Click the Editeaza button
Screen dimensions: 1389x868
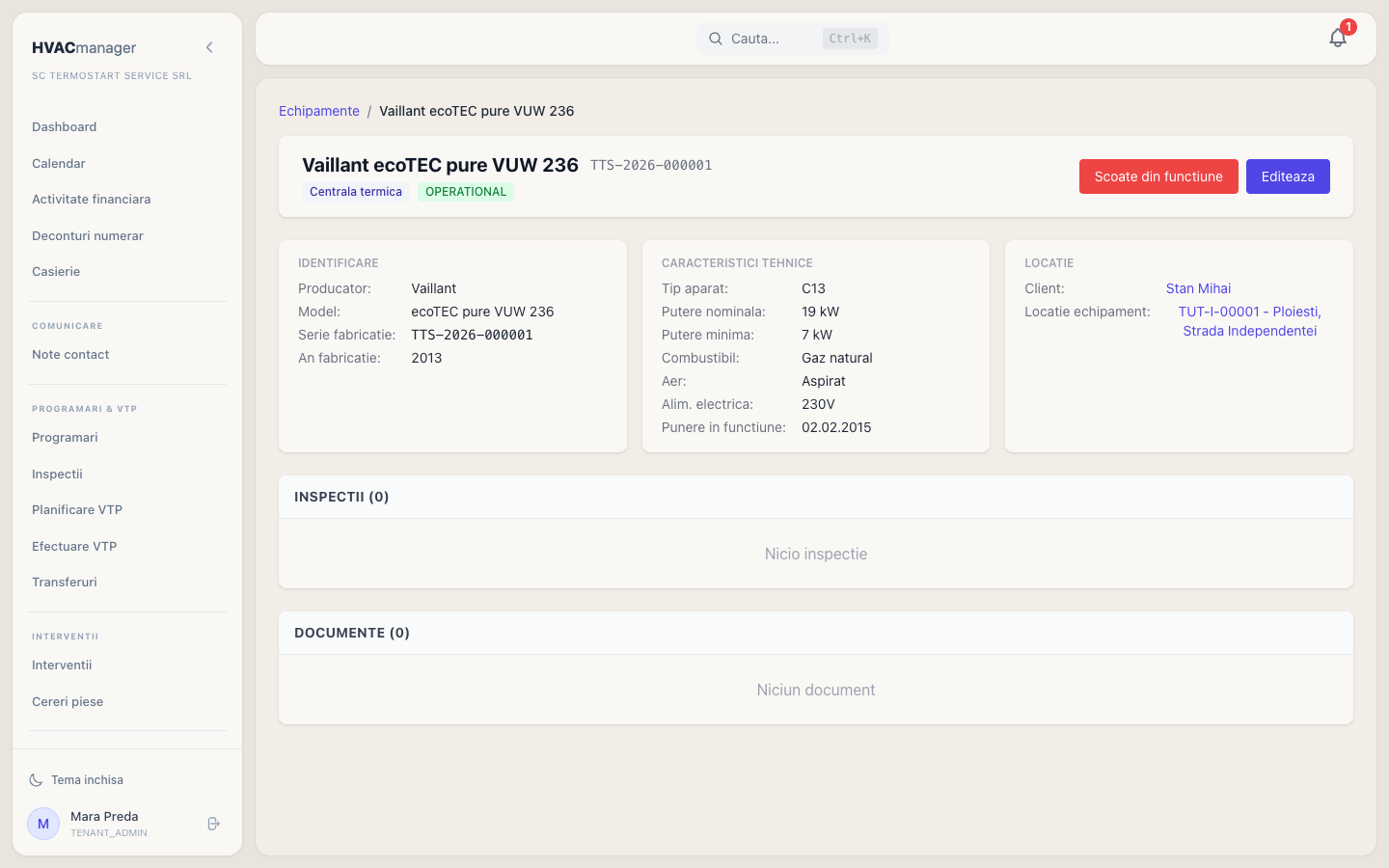[x=1288, y=176]
